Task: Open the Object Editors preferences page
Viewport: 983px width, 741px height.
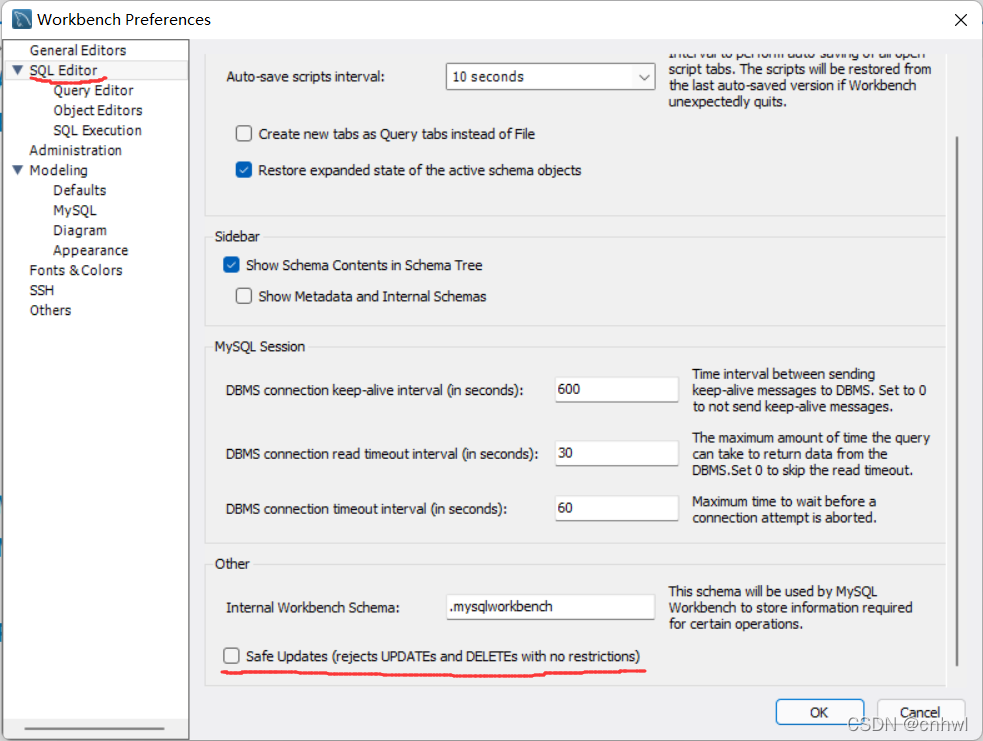Action: click(98, 110)
